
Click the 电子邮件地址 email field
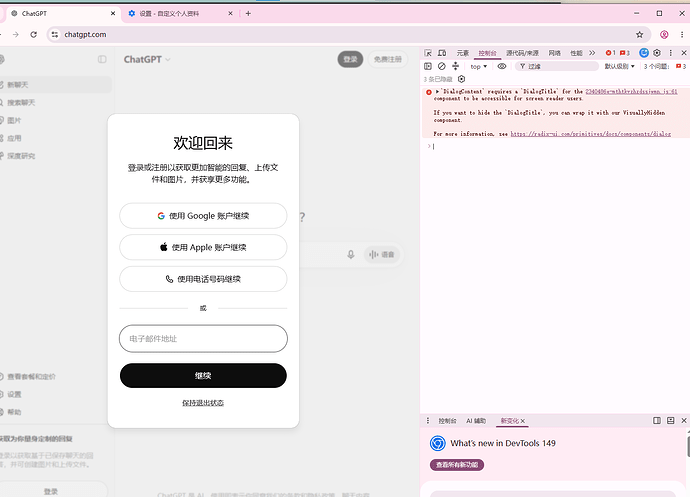(x=203, y=339)
